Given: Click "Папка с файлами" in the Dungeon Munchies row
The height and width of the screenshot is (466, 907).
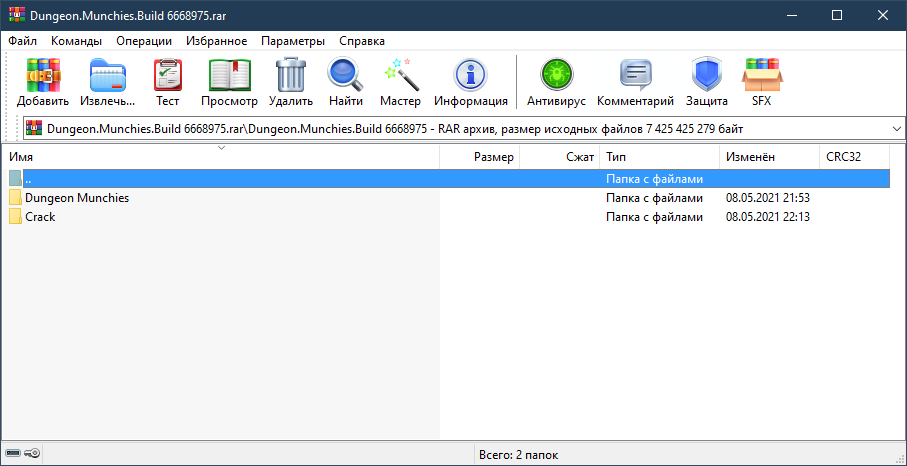Looking at the screenshot, I should (654, 198).
